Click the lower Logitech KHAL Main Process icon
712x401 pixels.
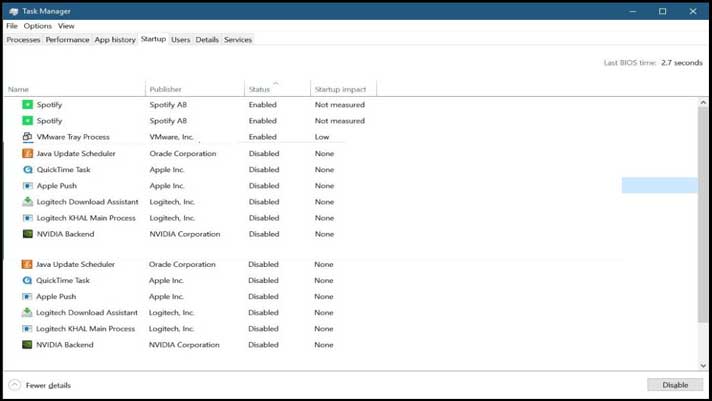click(x=27, y=329)
